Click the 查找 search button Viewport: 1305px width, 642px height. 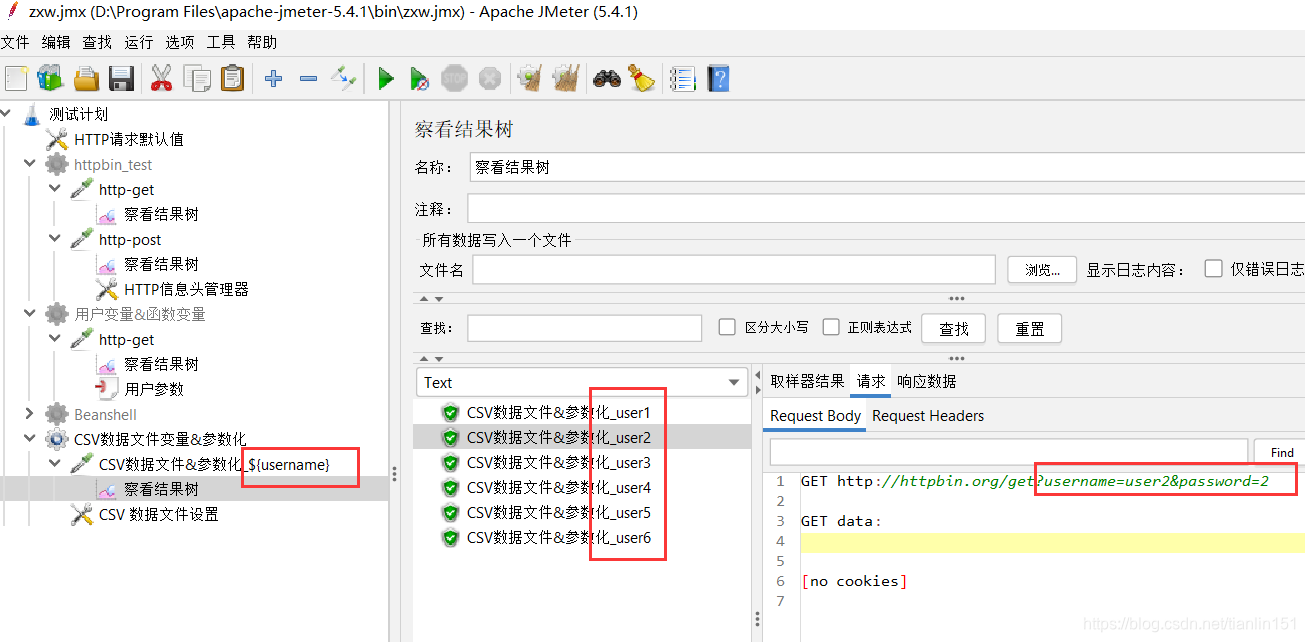pyautogui.click(x=954, y=328)
